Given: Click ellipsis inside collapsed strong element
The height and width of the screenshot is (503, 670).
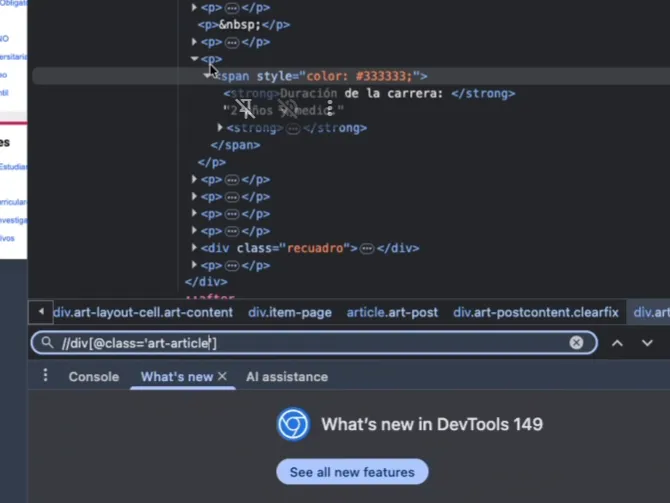Looking at the screenshot, I should click(293, 128).
